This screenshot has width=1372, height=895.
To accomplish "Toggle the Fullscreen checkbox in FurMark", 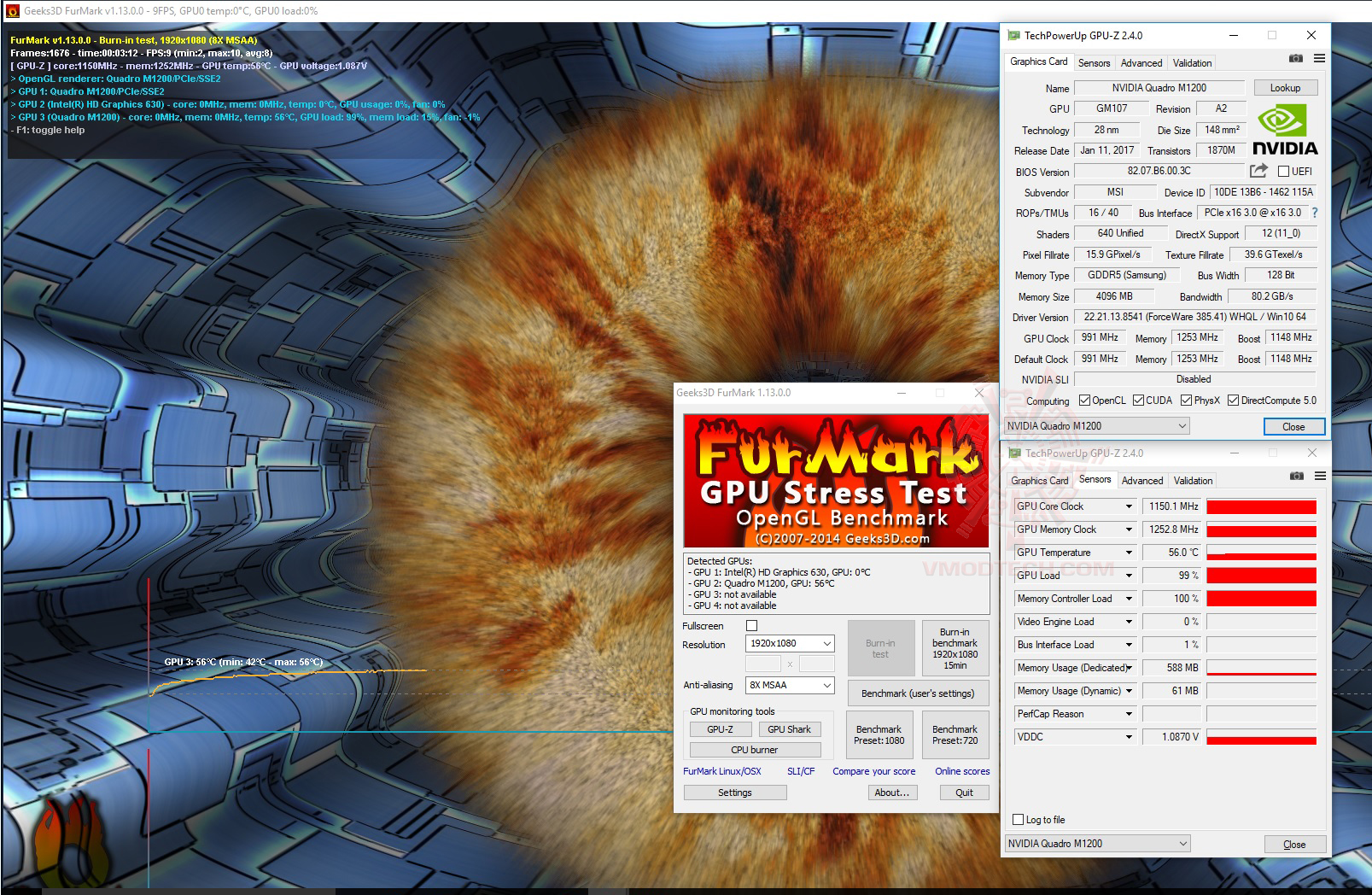I will pyautogui.click(x=750, y=625).
